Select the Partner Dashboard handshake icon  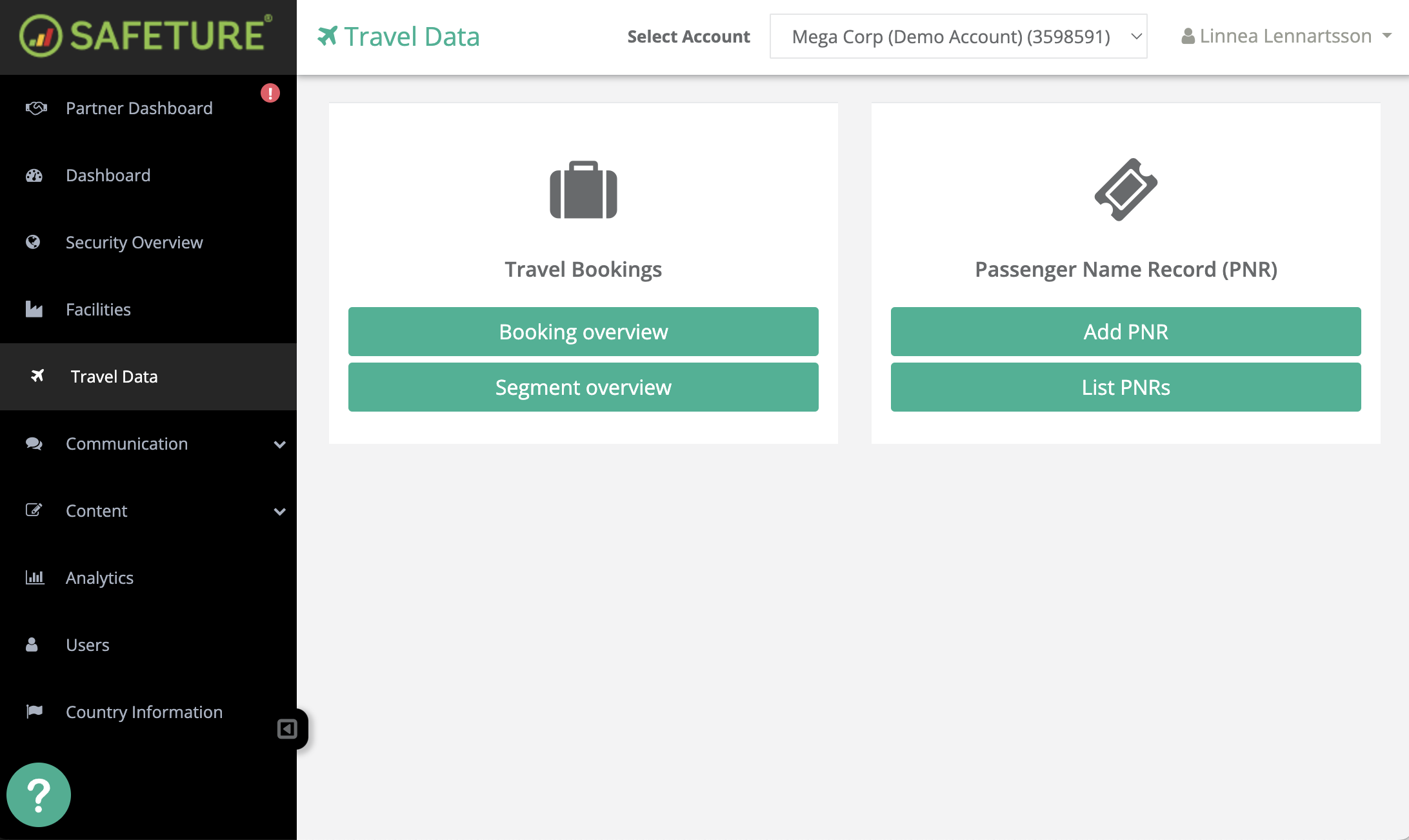pyautogui.click(x=36, y=108)
